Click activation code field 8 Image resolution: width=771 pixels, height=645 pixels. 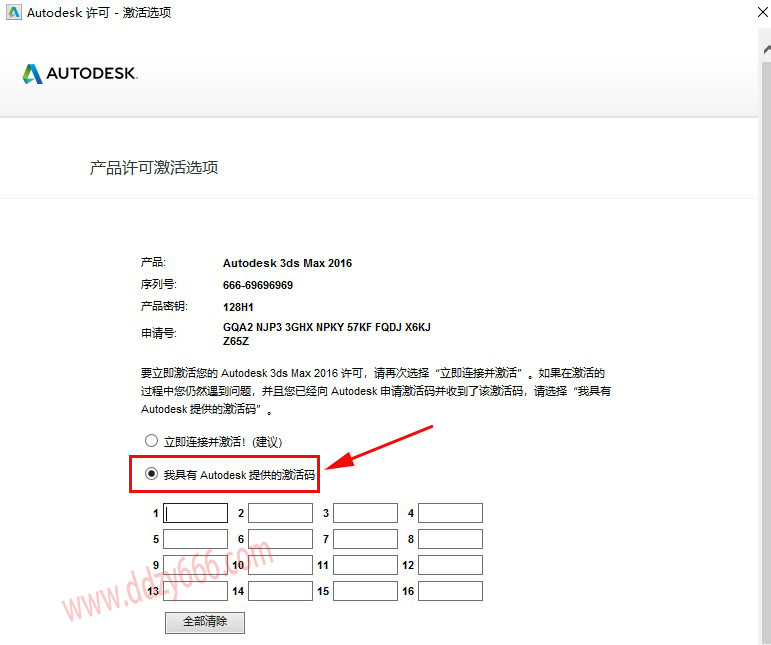[450, 539]
